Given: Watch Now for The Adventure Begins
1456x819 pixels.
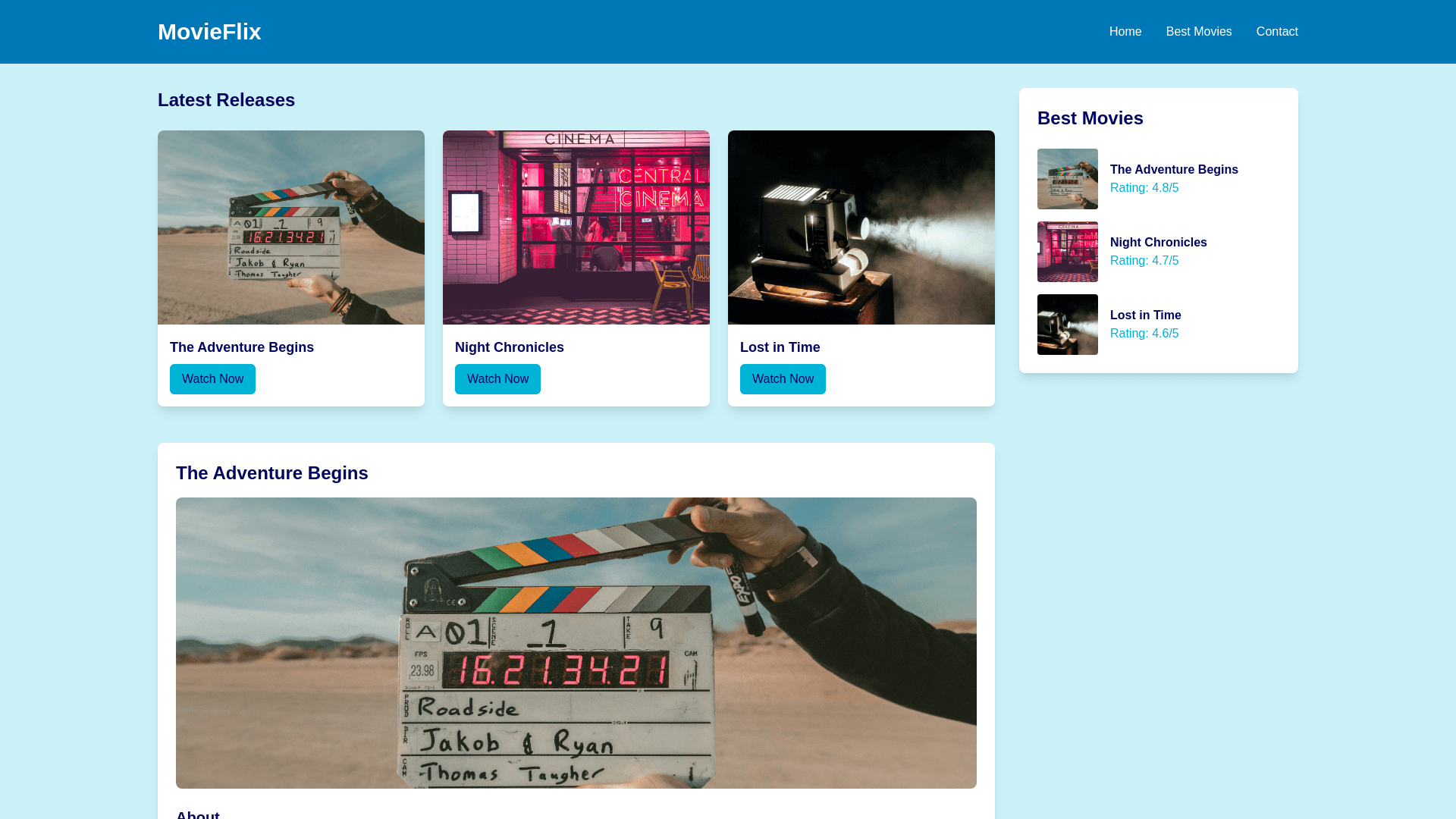Looking at the screenshot, I should tap(212, 379).
